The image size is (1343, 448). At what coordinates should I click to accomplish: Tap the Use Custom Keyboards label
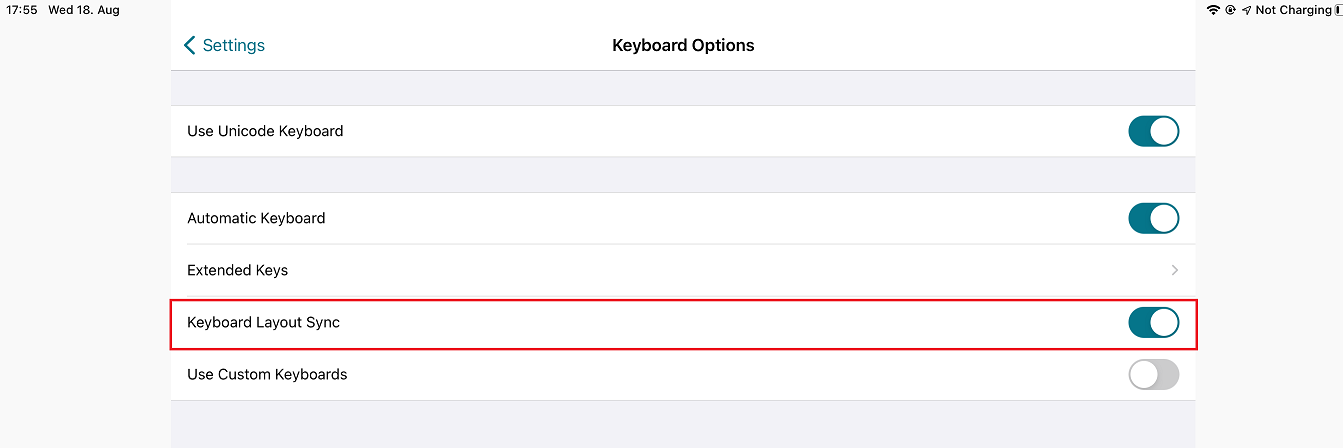(267, 375)
